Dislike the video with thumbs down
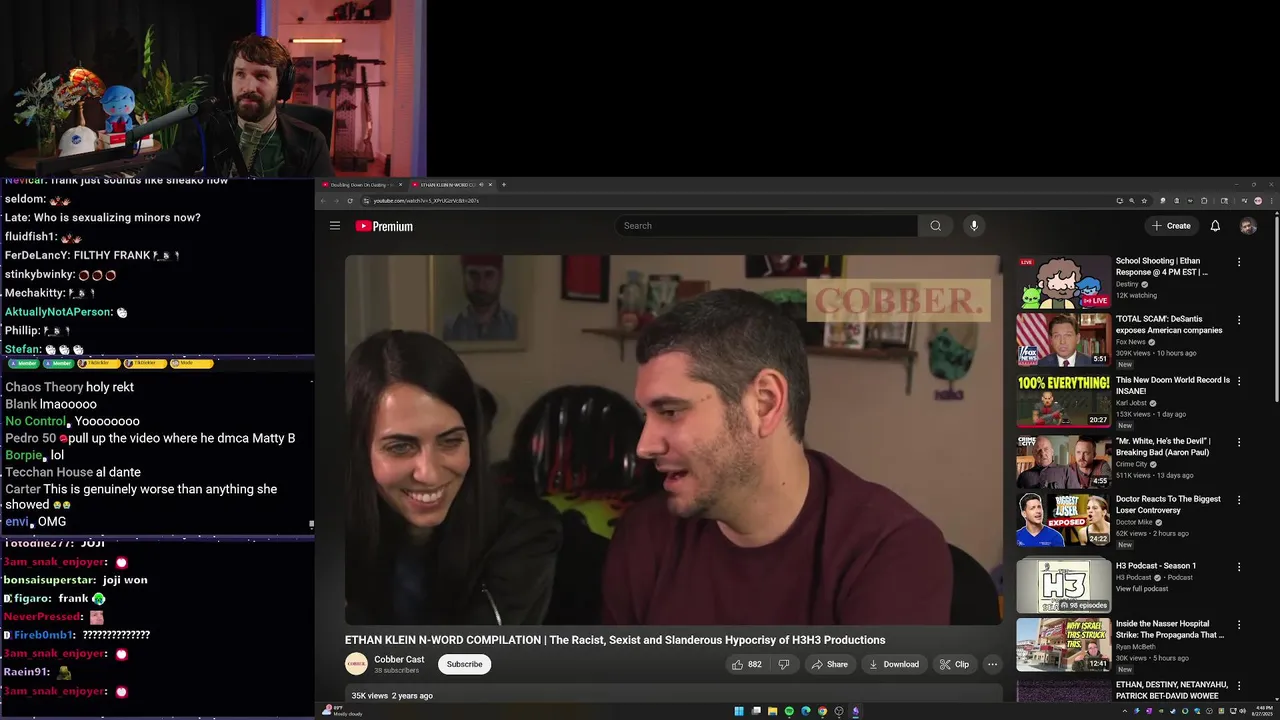The width and height of the screenshot is (1280, 720). [x=784, y=664]
